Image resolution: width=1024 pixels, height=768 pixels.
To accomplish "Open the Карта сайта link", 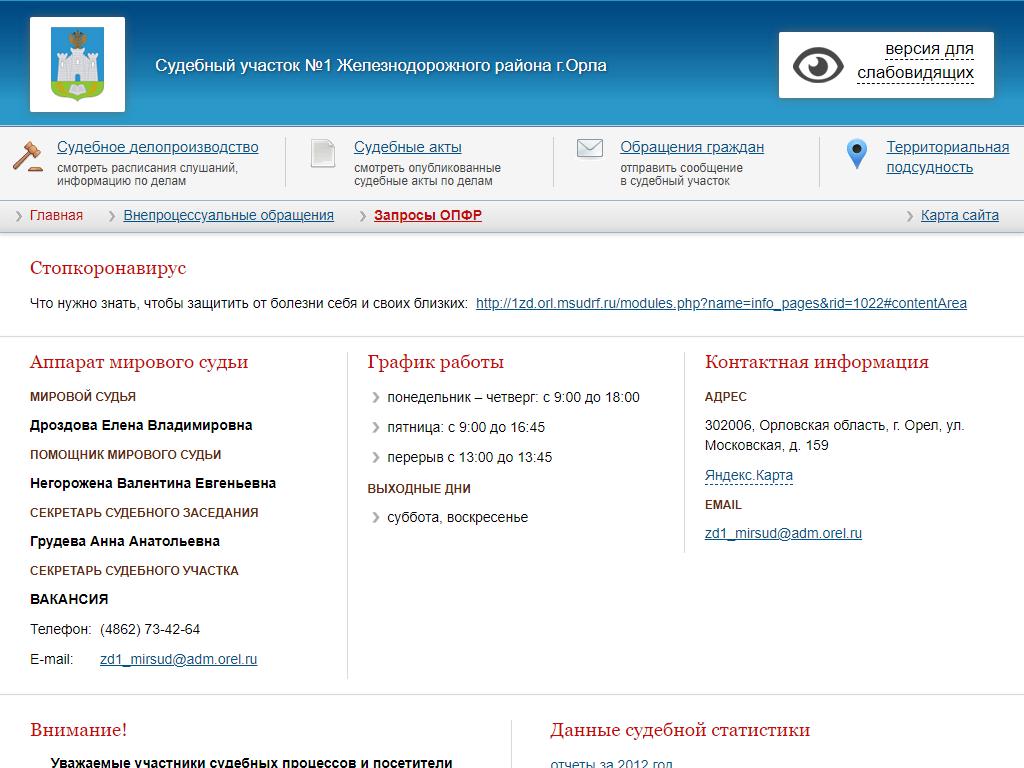I will [x=959, y=216].
